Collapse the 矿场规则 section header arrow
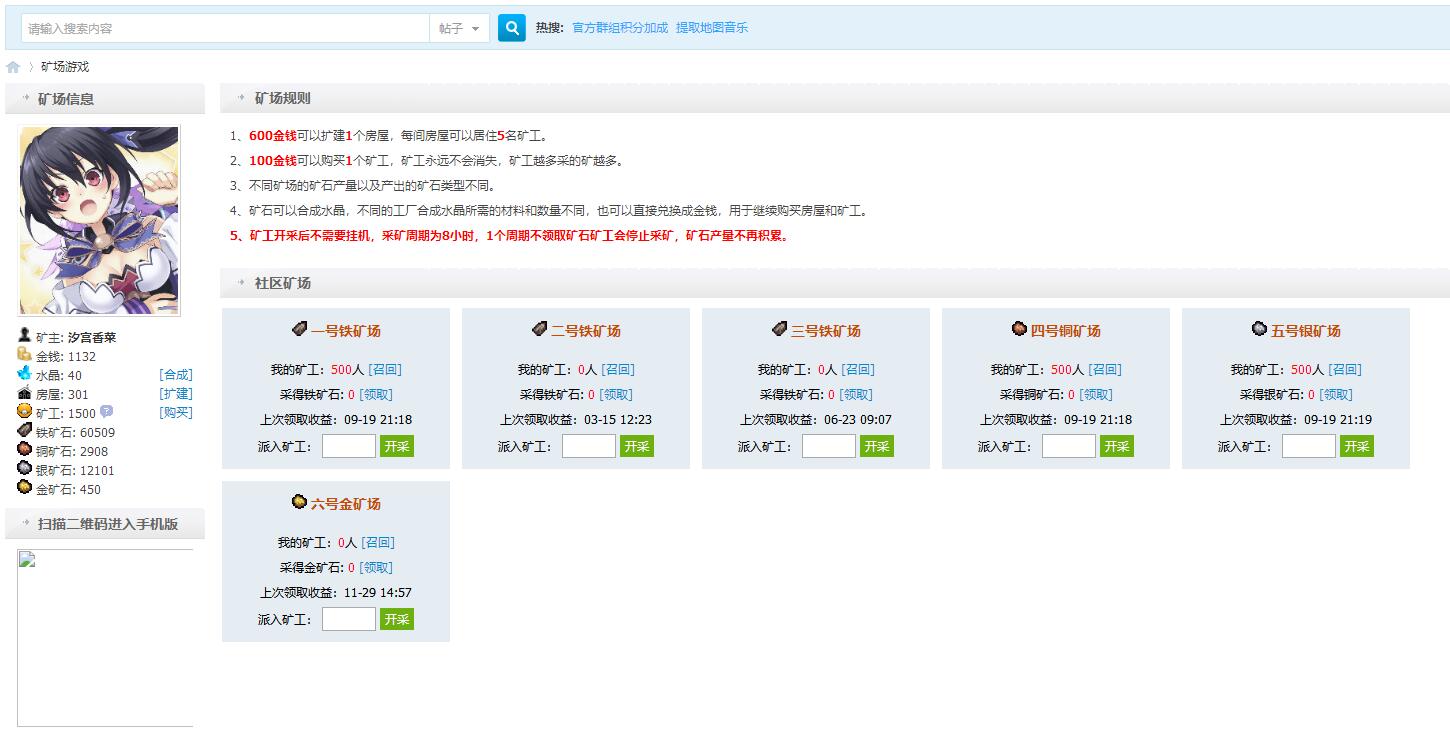Image resolution: width=1450 pixels, height=730 pixels. point(241,98)
